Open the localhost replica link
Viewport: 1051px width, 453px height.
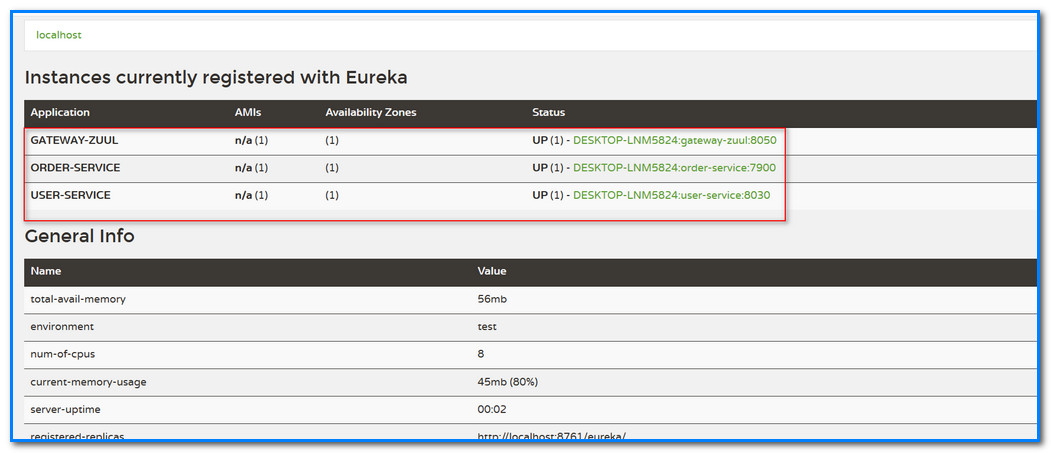click(59, 35)
